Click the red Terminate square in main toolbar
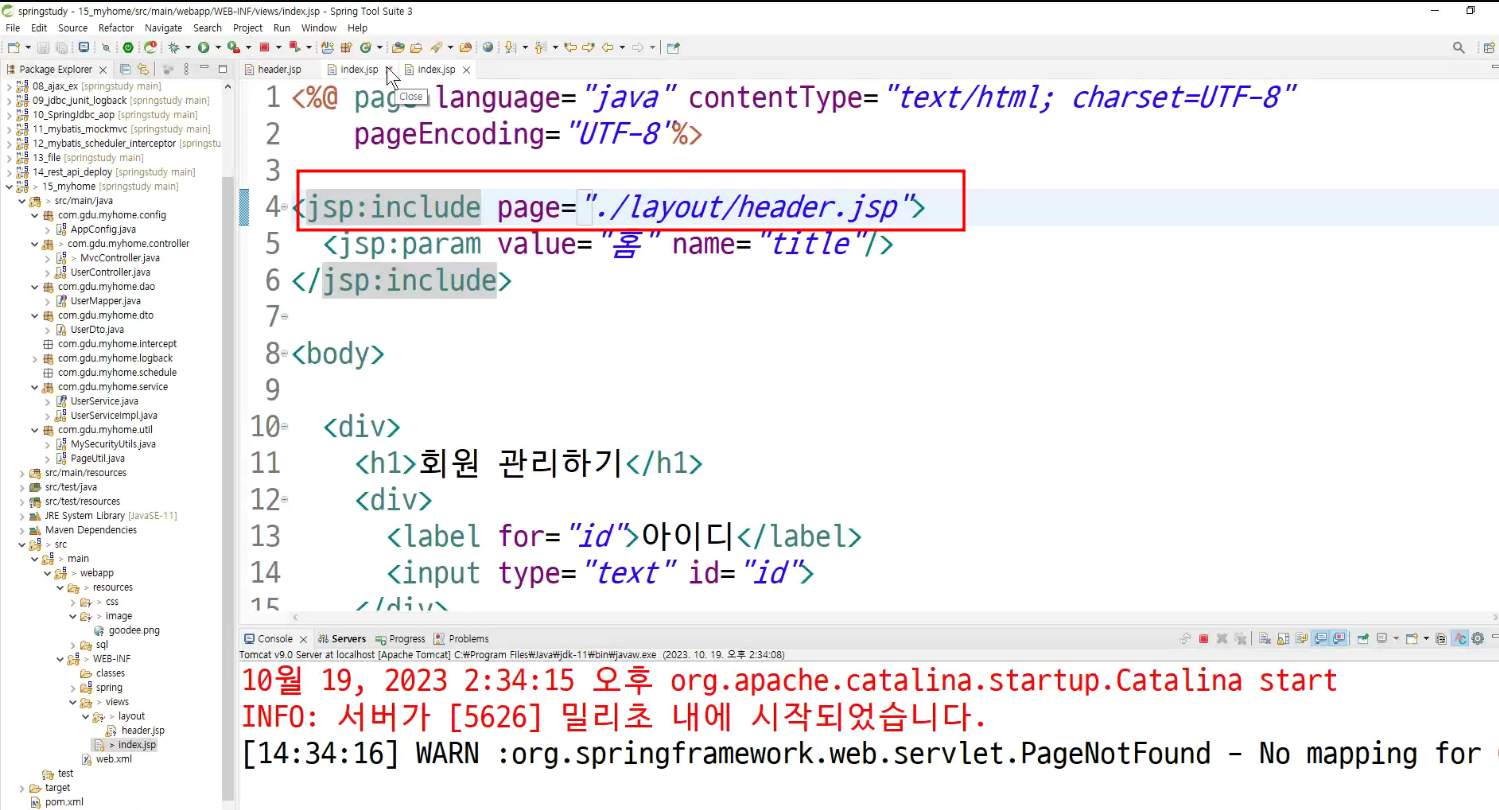1499x810 pixels. (264, 47)
